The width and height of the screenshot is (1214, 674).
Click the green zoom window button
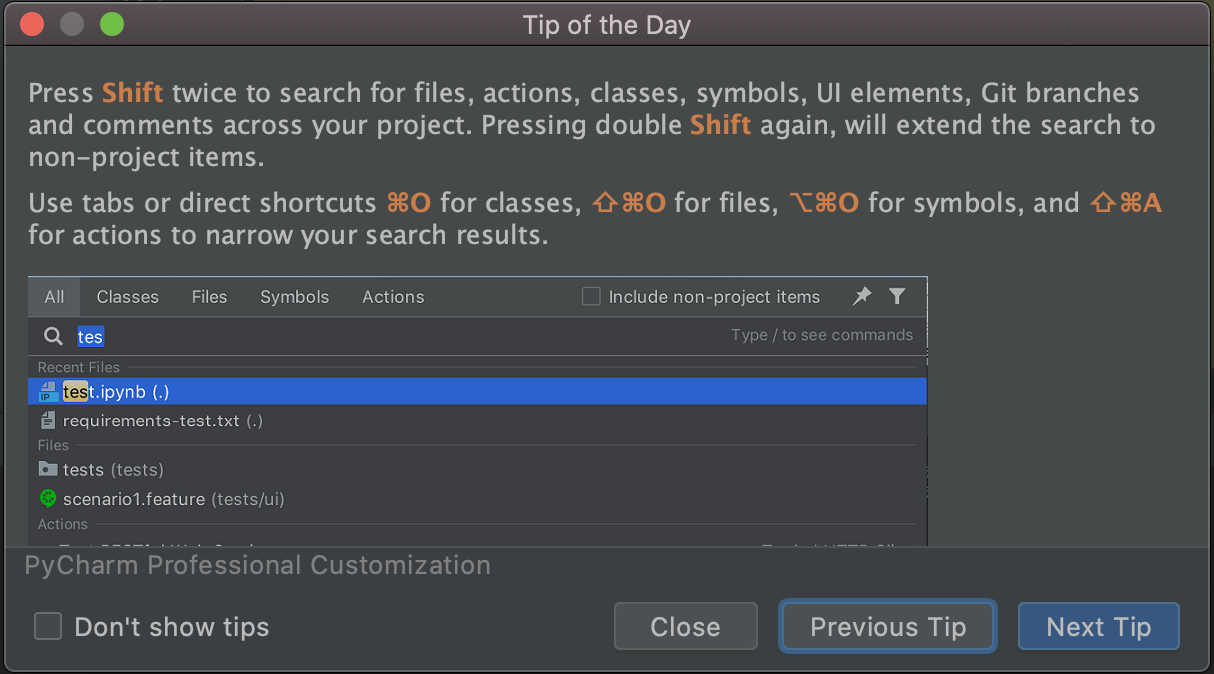[x=112, y=25]
